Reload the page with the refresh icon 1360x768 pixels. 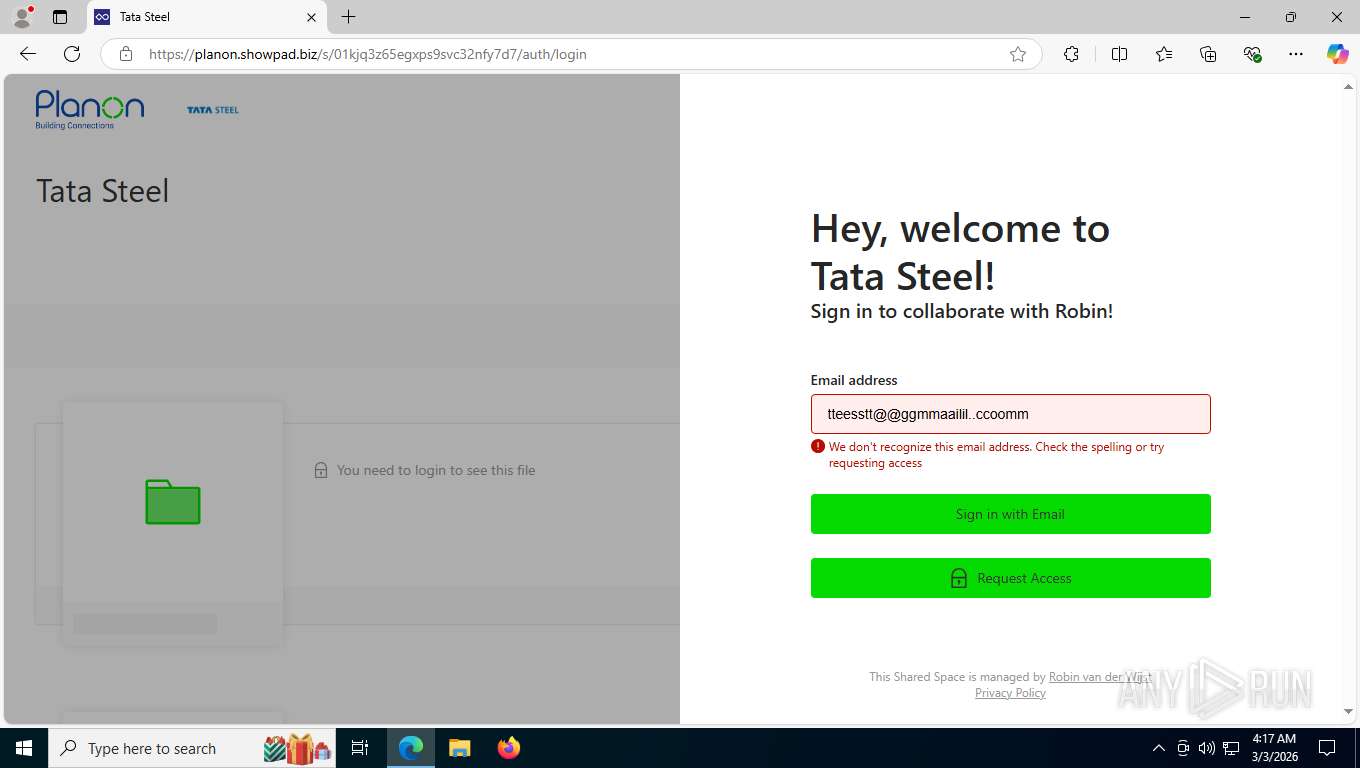point(72,54)
